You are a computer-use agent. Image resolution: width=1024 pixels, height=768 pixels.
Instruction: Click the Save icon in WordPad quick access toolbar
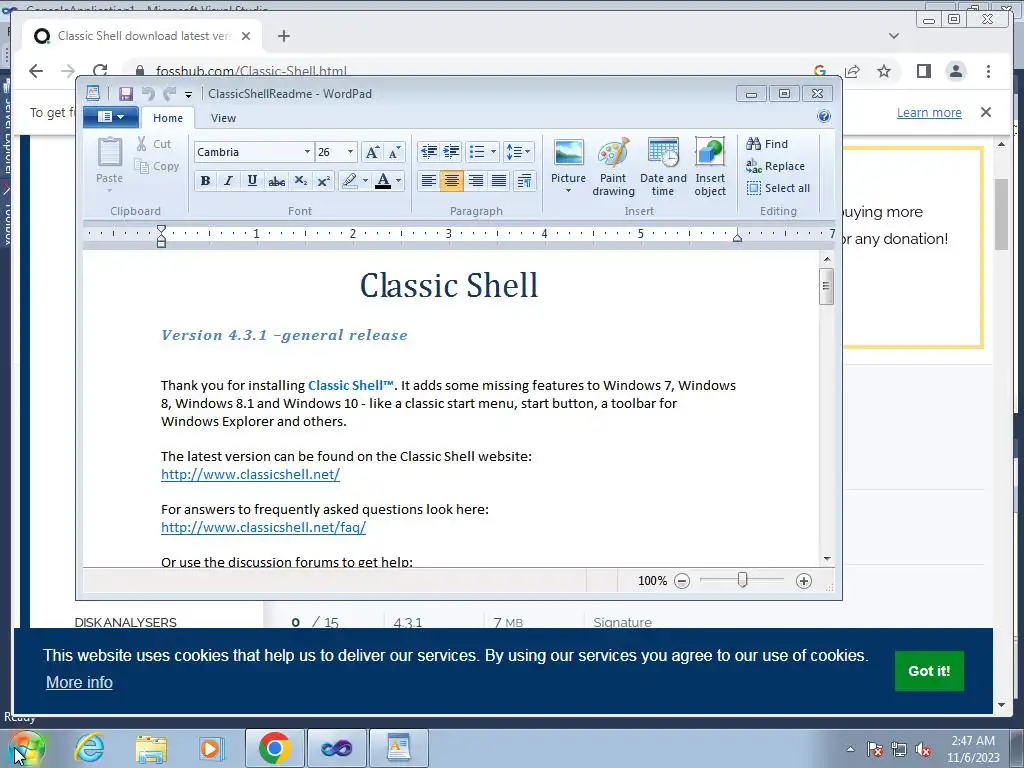(125, 94)
